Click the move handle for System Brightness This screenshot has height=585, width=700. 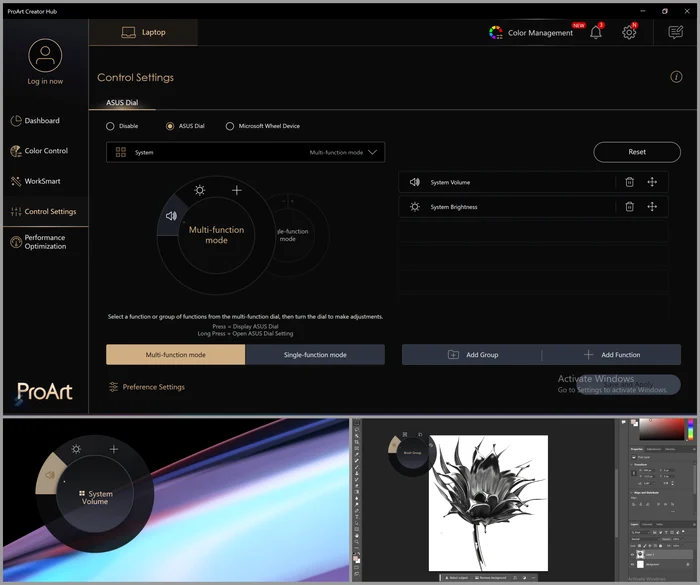pyautogui.click(x=652, y=207)
